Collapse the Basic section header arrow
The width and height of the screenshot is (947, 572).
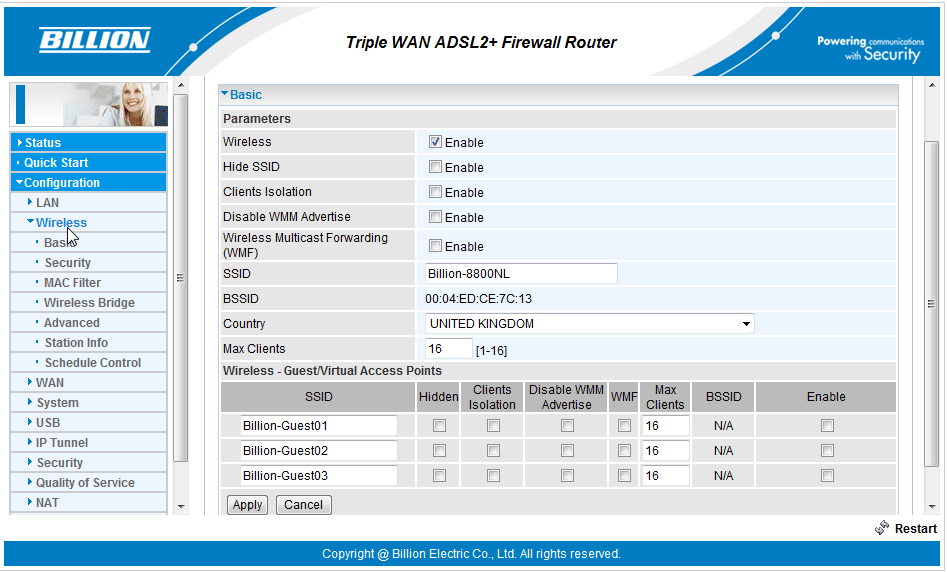(225, 94)
